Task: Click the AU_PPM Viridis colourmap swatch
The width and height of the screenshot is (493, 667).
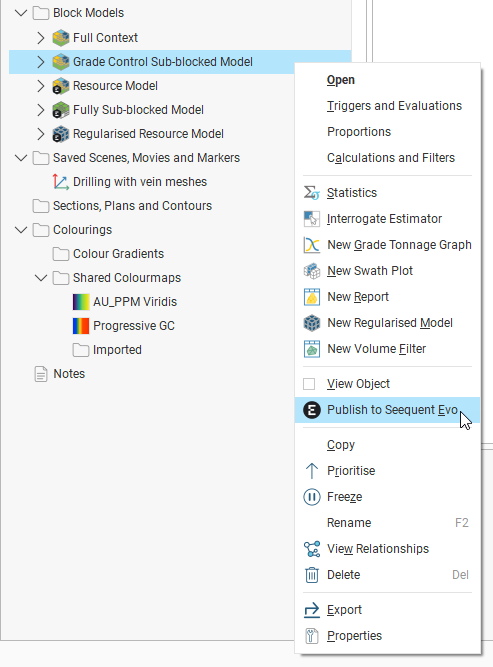Action: click(x=80, y=302)
